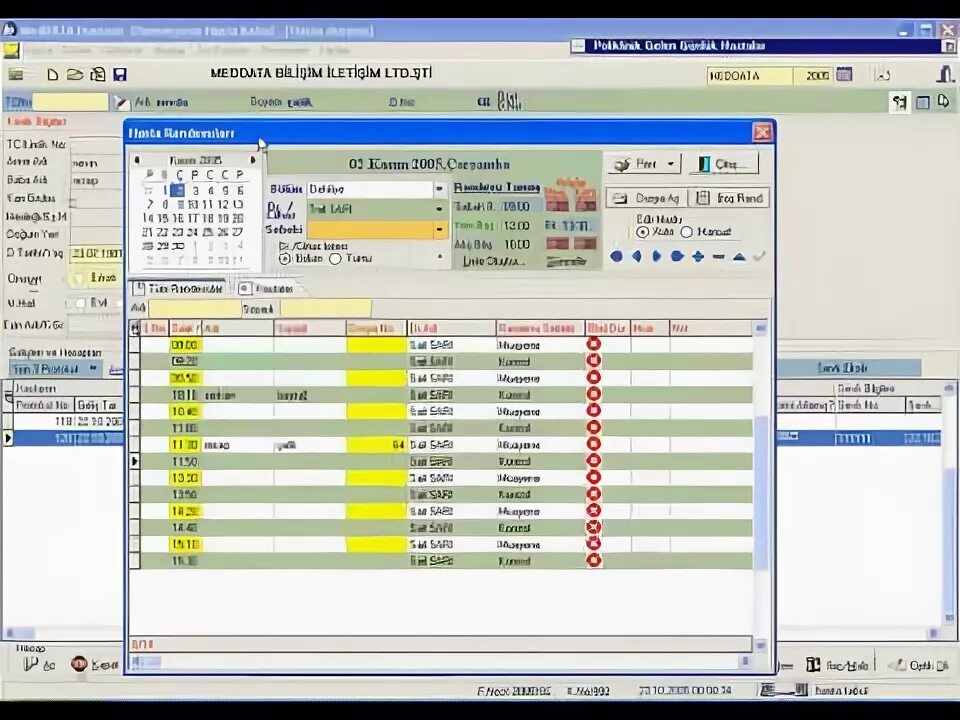Open the calendar icon next to year 2008
The width and height of the screenshot is (960, 720).
coord(844,75)
